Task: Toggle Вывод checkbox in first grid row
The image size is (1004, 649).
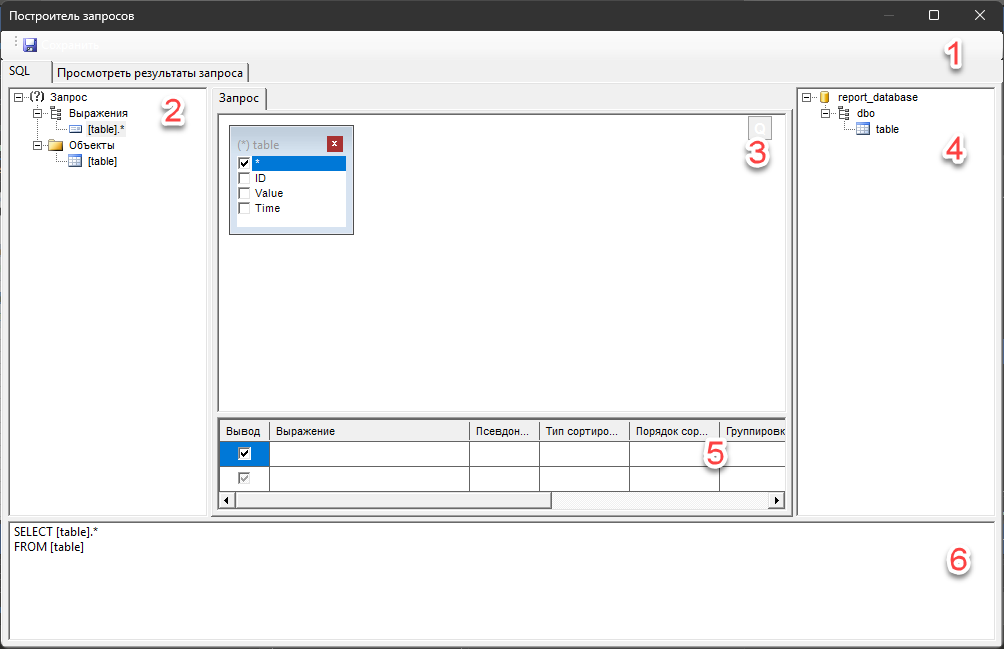Action: [244, 454]
